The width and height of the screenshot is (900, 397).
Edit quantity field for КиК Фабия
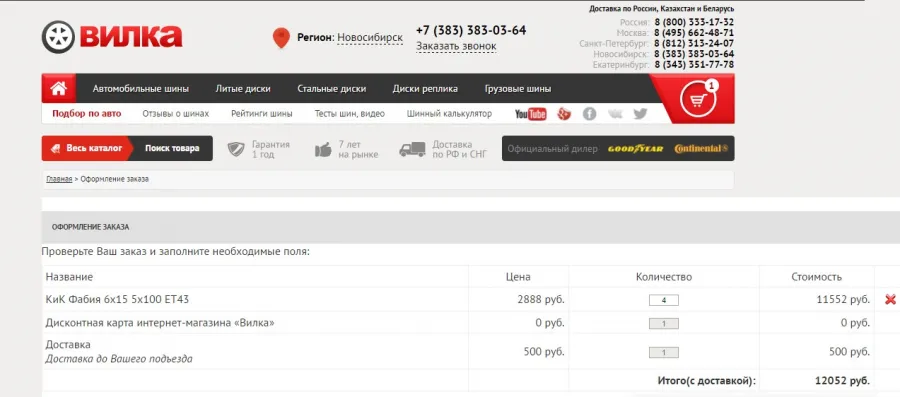point(664,300)
